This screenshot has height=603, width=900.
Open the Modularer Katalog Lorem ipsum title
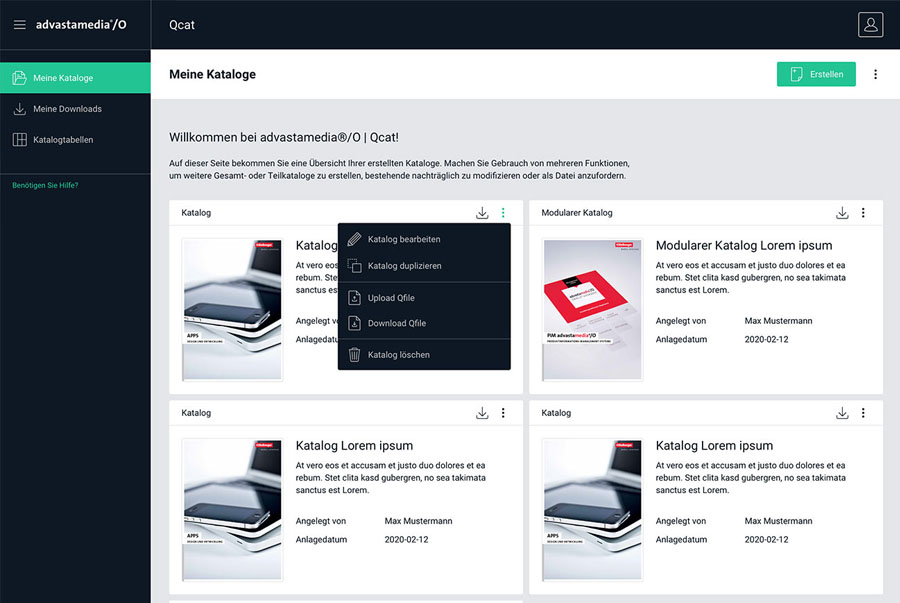click(743, 246)
